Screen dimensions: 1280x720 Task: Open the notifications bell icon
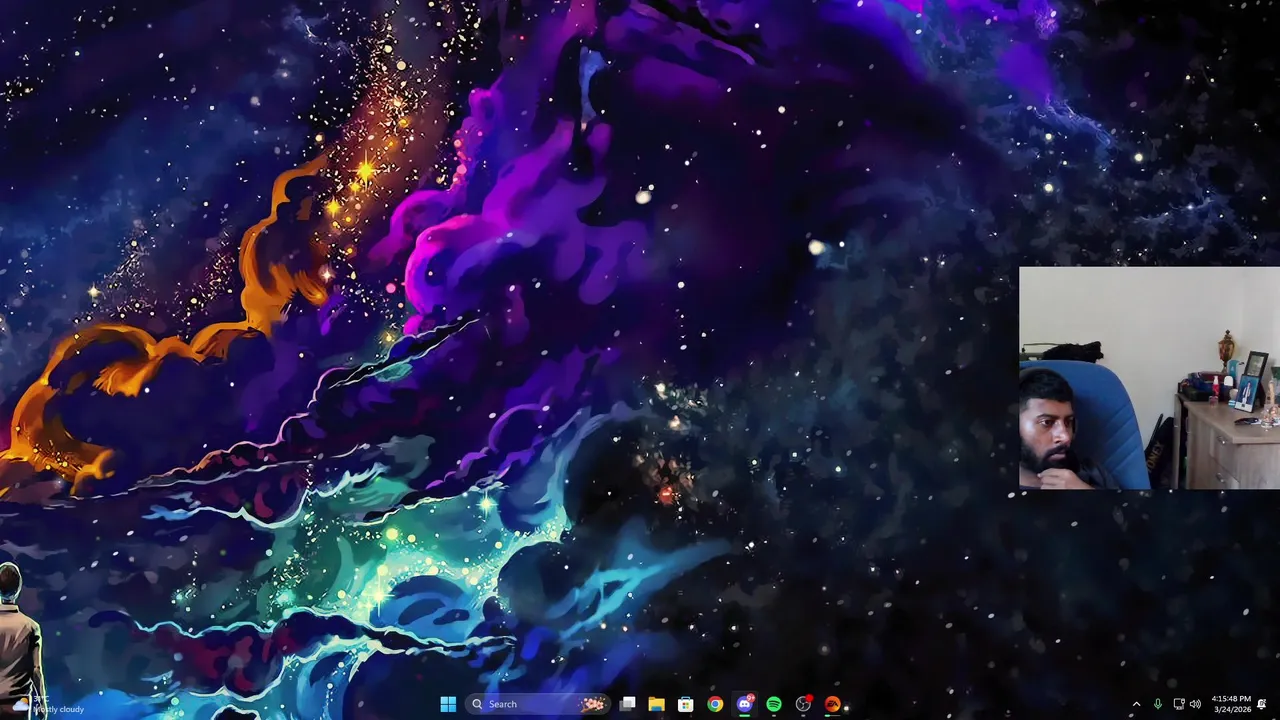(x=1262, y=704)
